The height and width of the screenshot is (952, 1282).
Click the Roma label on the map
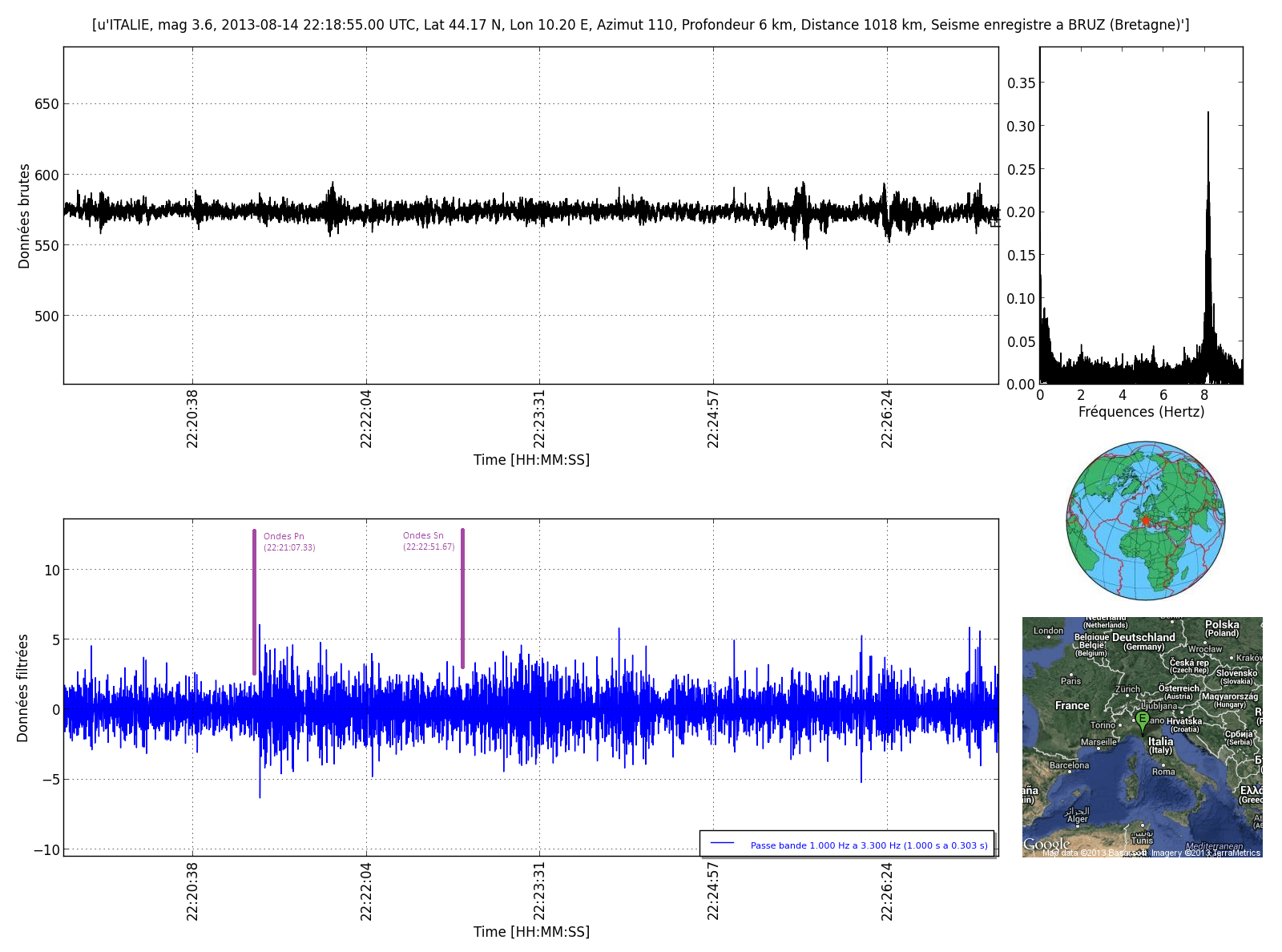[1163, 772]
